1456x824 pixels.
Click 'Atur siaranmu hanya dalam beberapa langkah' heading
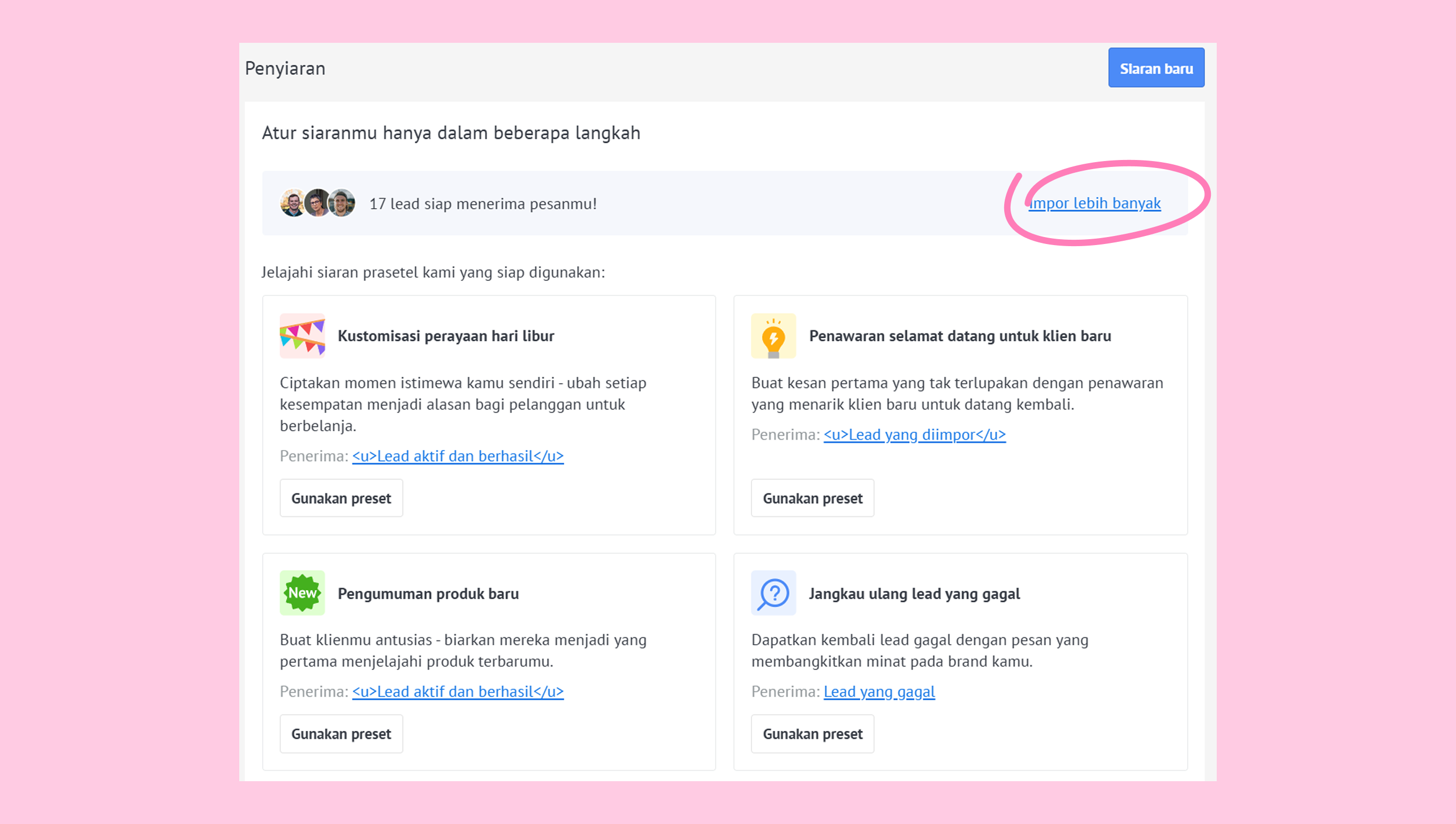(451, 133)
